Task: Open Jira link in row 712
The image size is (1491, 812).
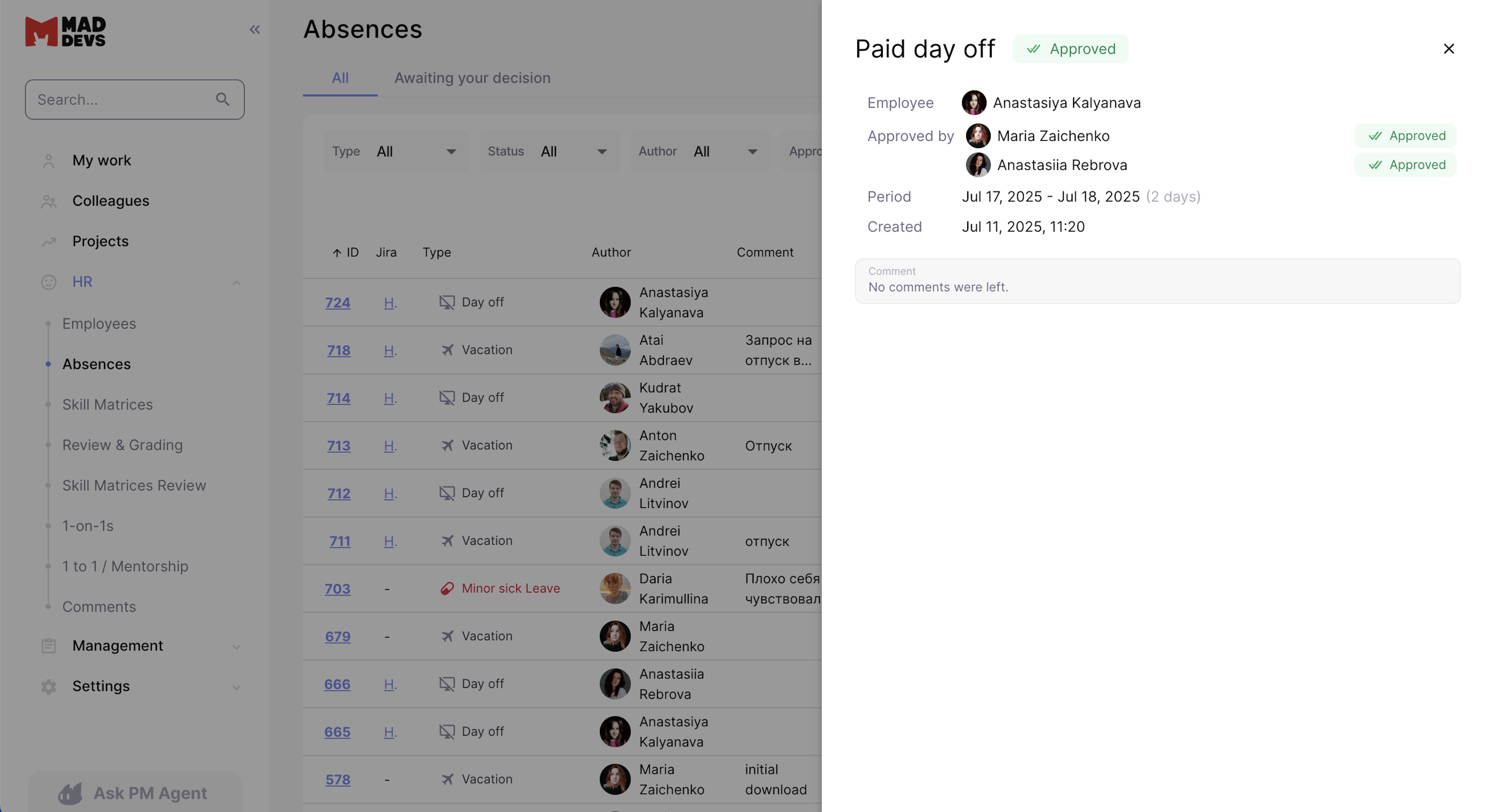Action: [390, 493]
